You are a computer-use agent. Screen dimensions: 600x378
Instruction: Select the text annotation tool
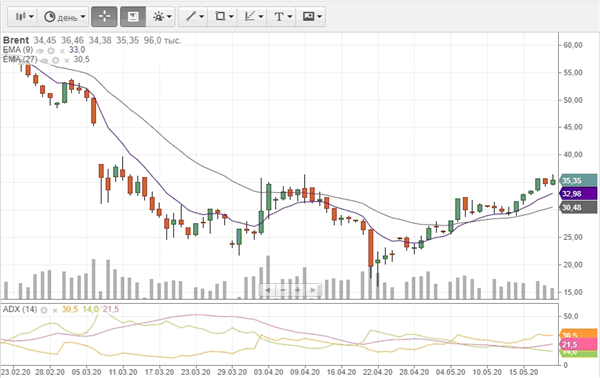(x=279, y=16)
